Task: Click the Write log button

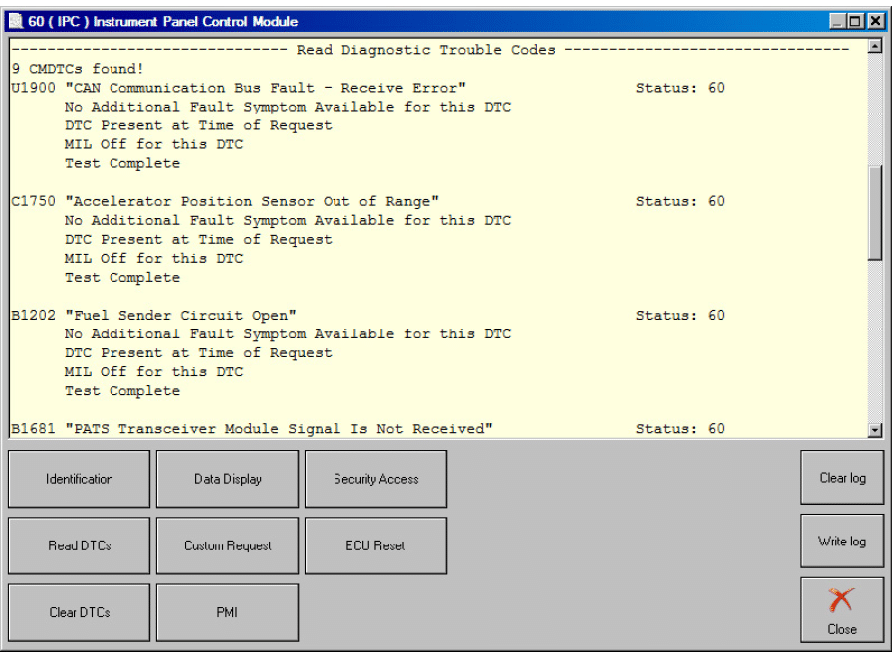Action: pos(842,542)
